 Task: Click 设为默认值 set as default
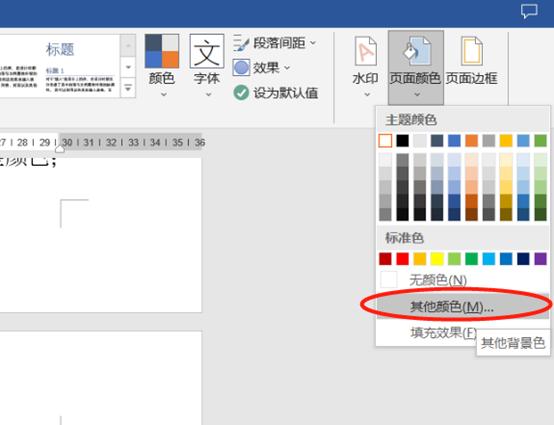tap(276, 93)
